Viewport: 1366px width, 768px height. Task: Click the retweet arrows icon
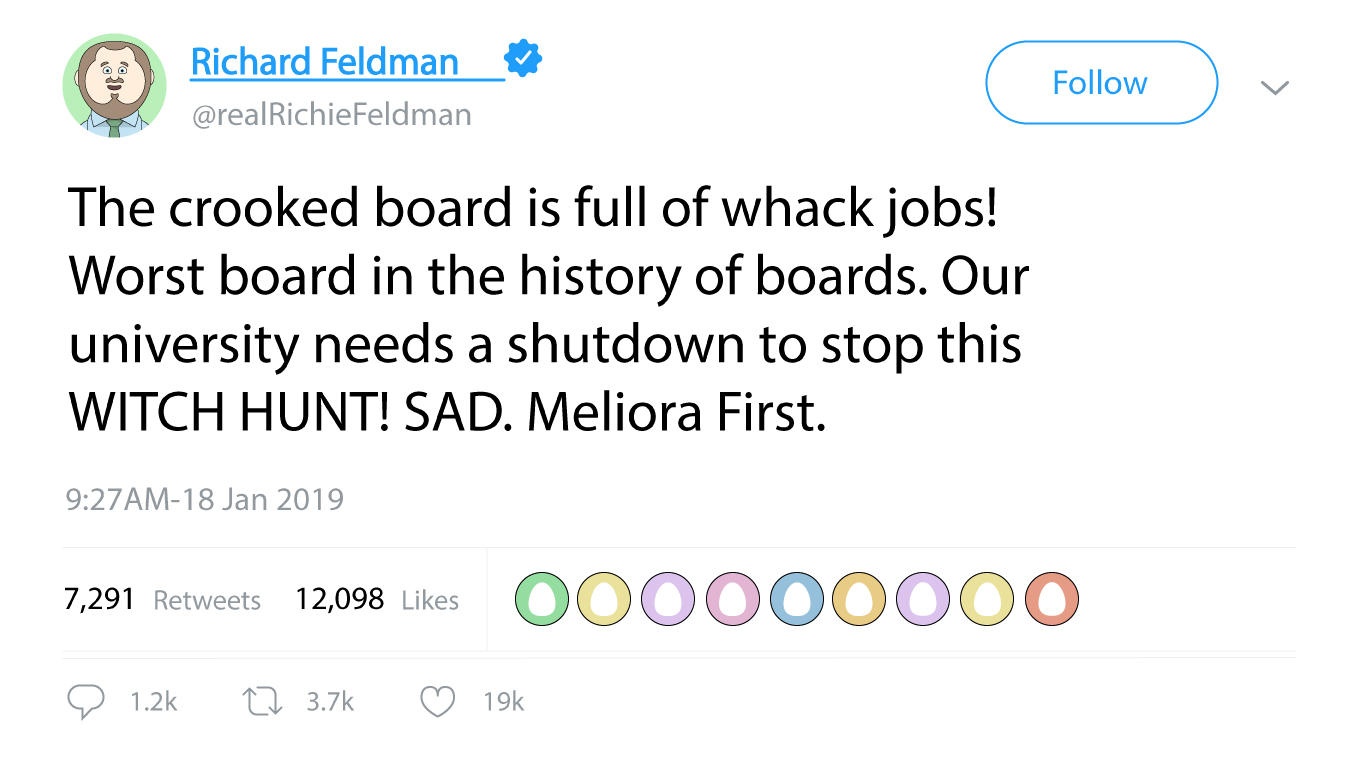262,702
